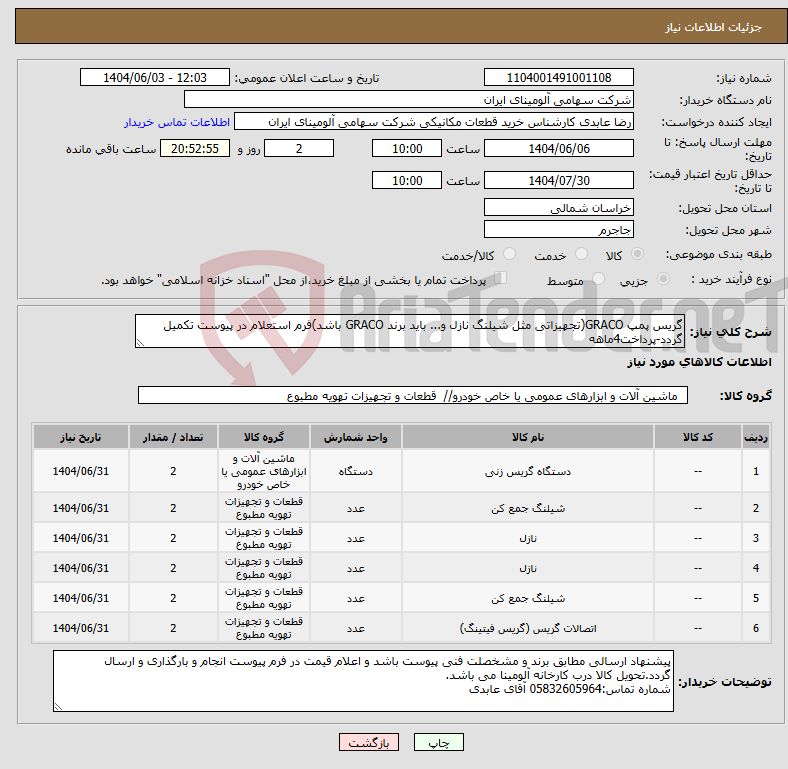The width and height of the screenshot is (788, 769).
Task: Click the remaining days field showing 2
Action: pyautogui.click(x=299, y=148)
